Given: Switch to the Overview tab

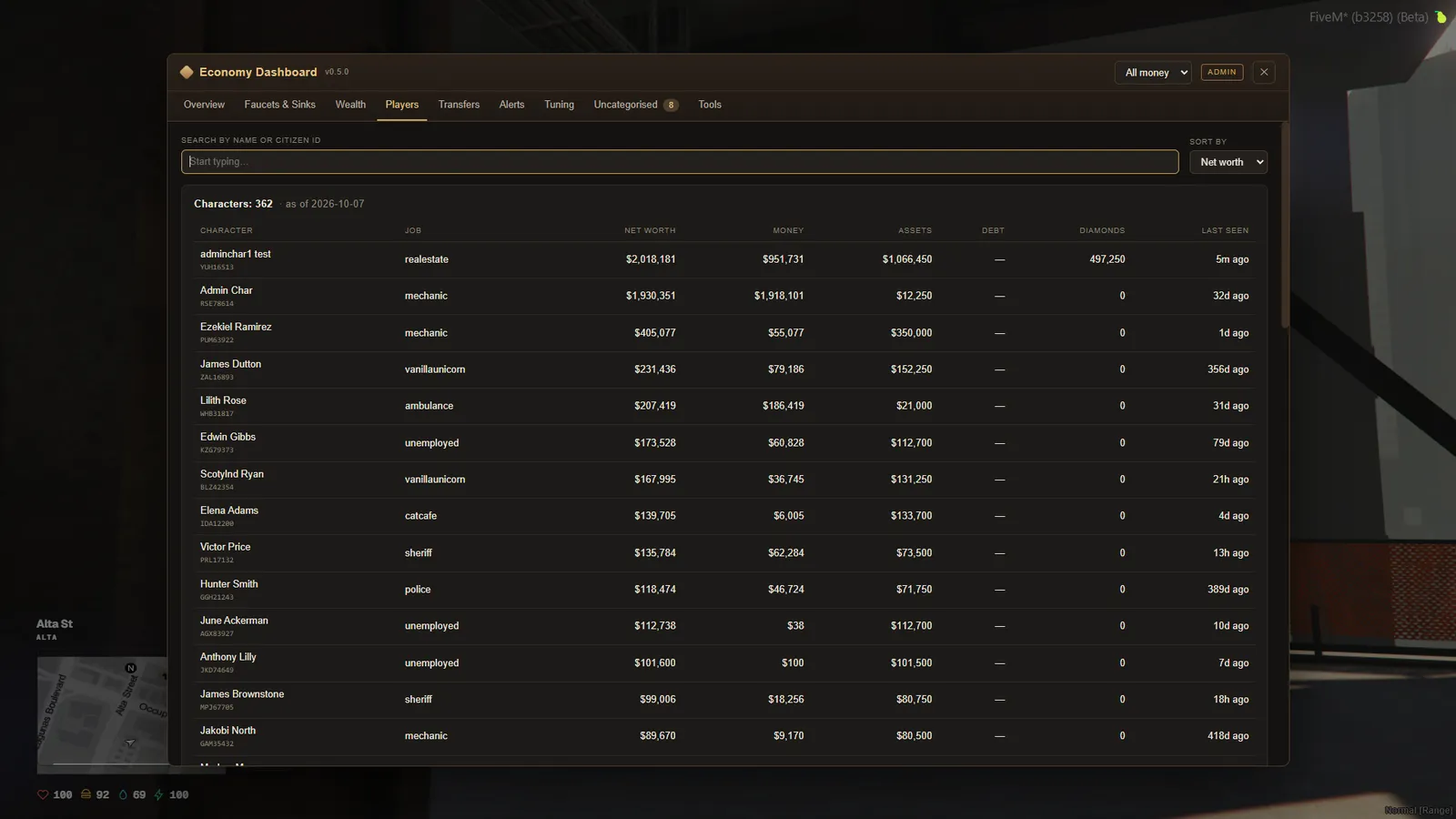Looking at the screenshot, I should (x=204, y=105).
